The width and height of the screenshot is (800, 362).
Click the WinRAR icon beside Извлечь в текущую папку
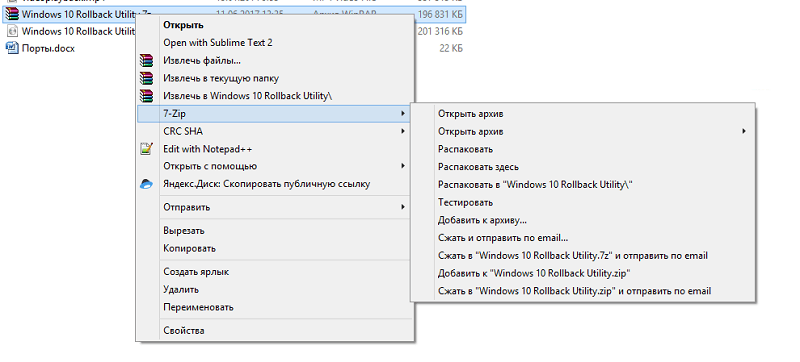click(146, 79)
